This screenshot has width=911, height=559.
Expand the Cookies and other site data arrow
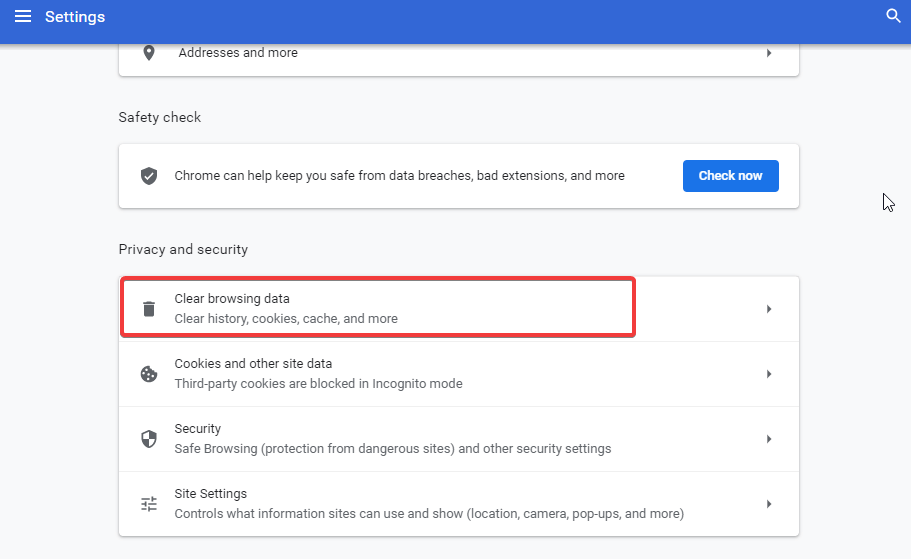[x=769, y=374]
